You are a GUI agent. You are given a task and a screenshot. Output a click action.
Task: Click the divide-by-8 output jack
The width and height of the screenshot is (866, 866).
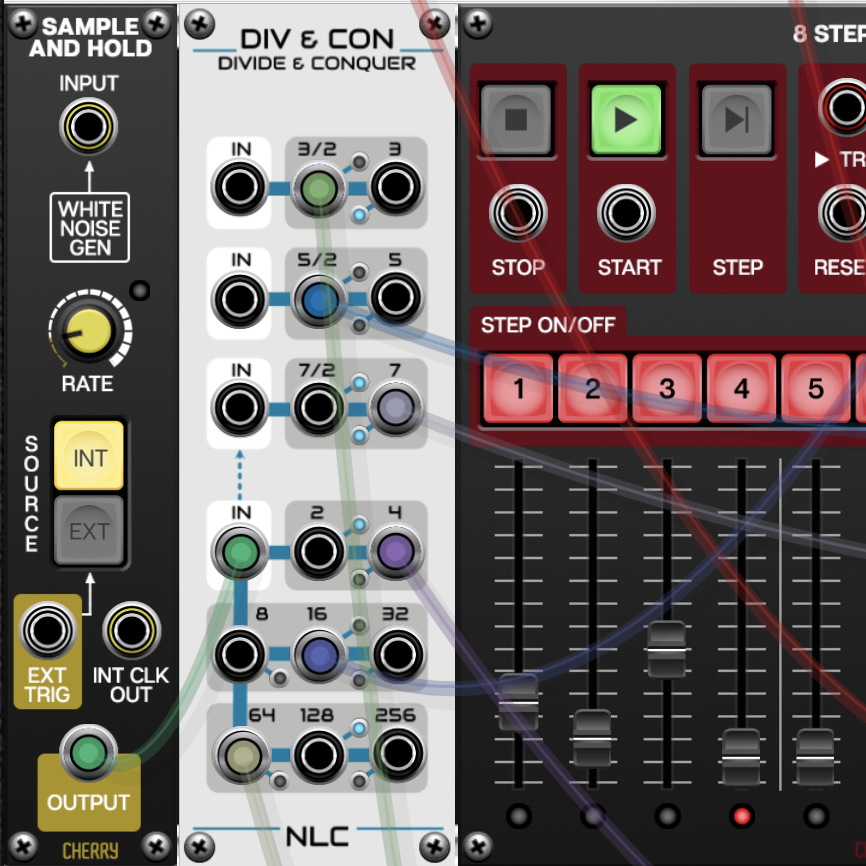click(240, 654)
